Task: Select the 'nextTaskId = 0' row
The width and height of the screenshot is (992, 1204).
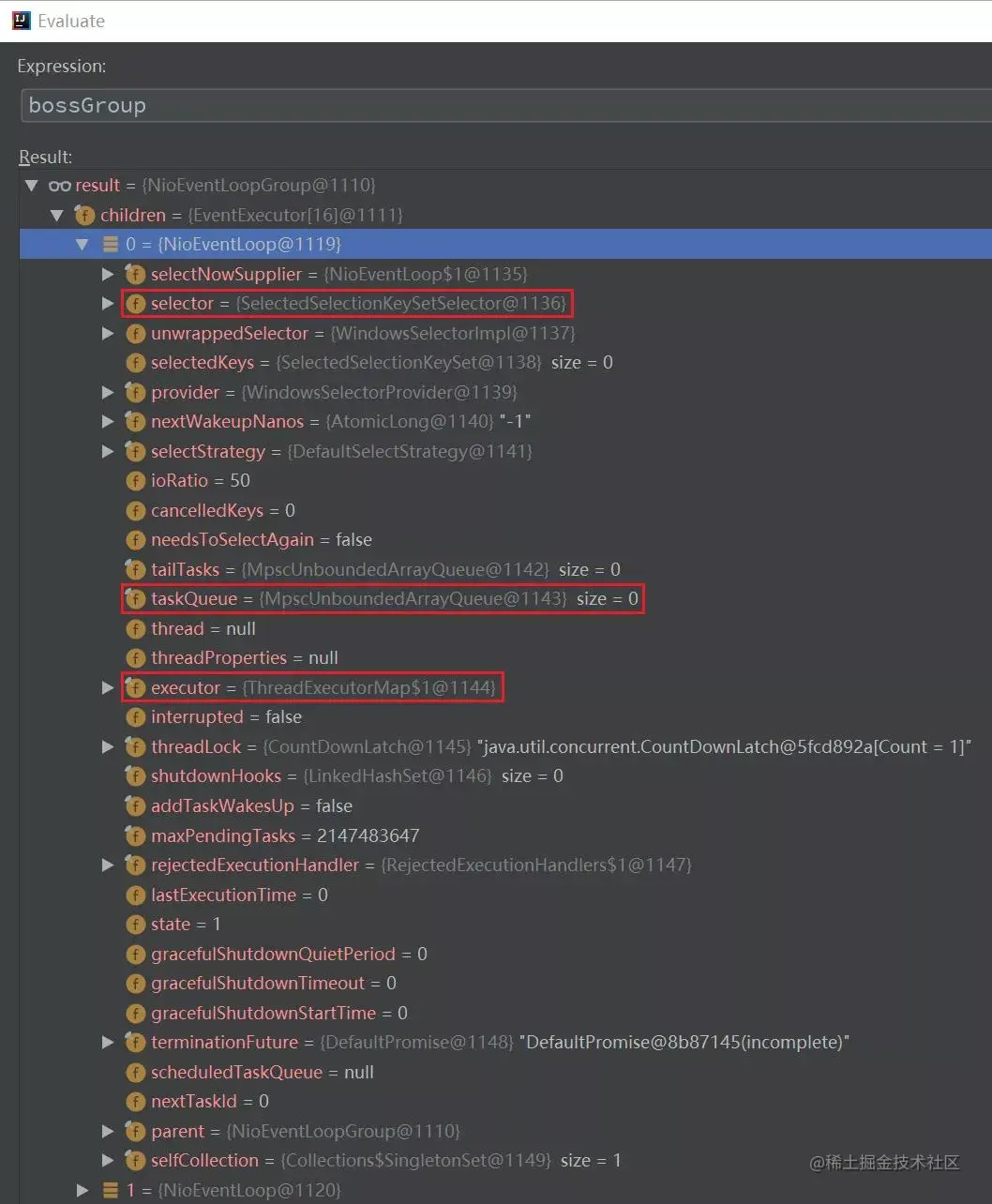Action: (210, 1102)
